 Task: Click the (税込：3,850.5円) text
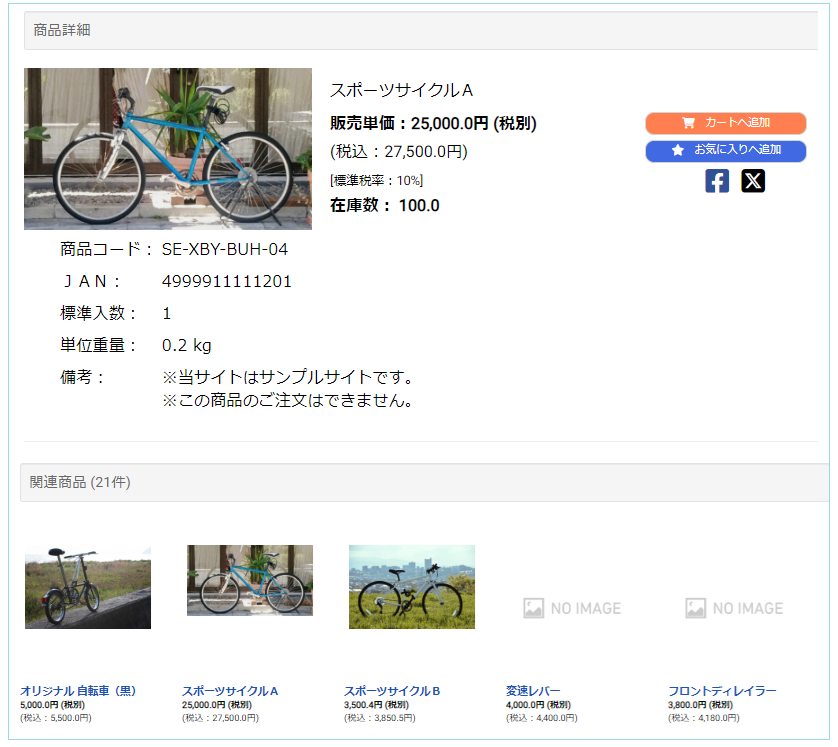(x=379, y=718)
